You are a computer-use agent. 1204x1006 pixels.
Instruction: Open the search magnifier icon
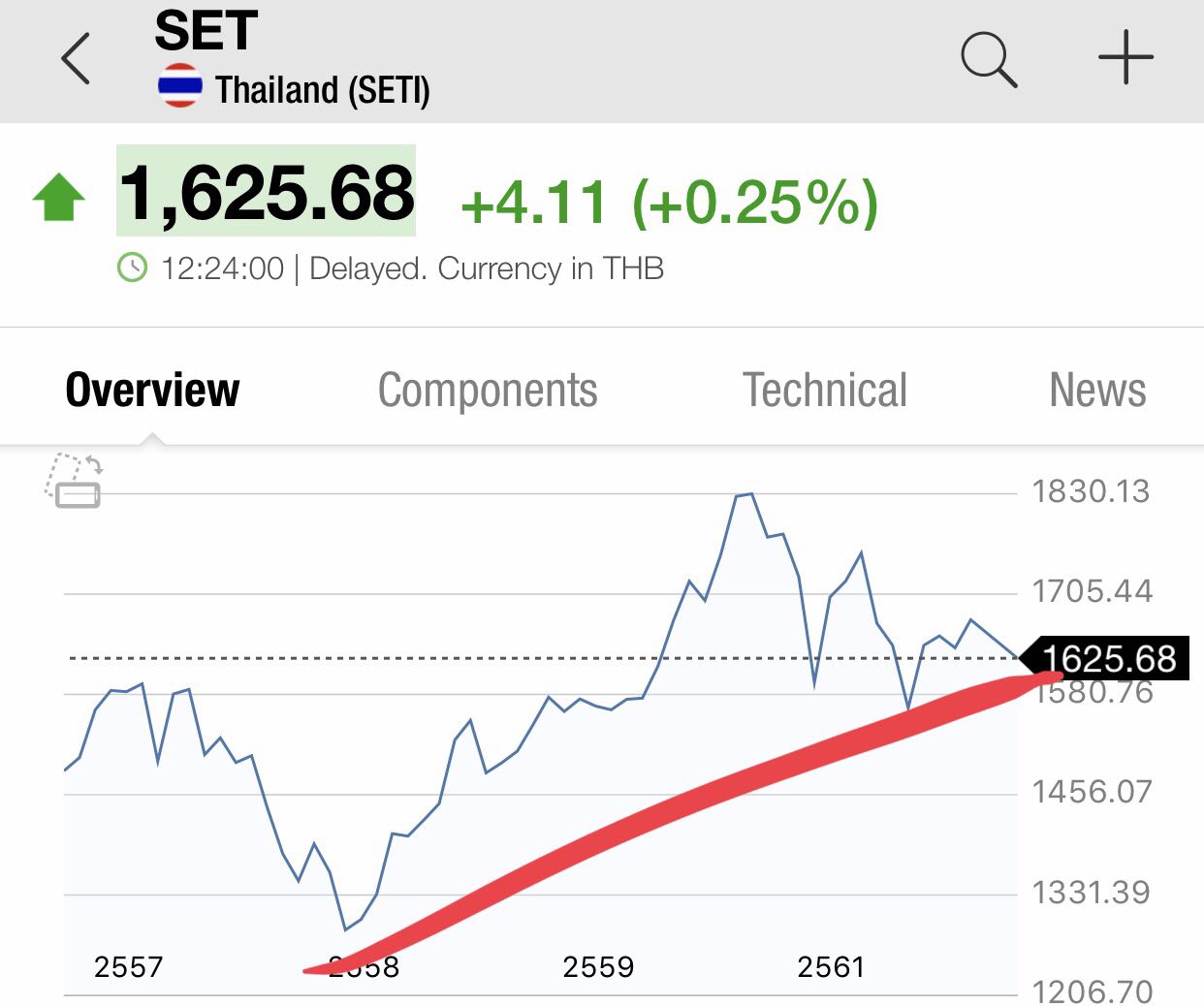(x=988, y=59)
